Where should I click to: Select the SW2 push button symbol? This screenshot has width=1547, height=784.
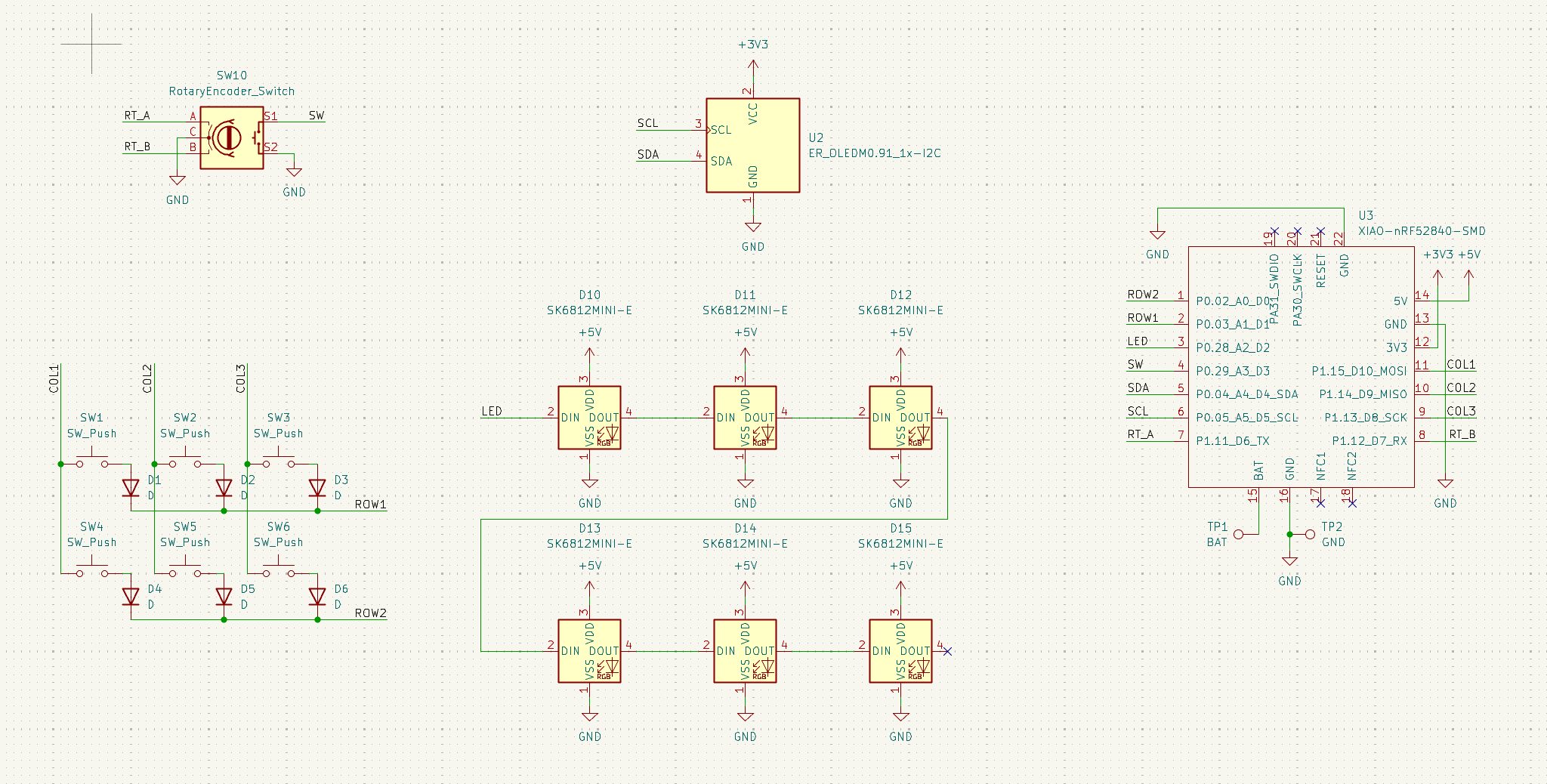pyautogui.click(x=185, y=459)
